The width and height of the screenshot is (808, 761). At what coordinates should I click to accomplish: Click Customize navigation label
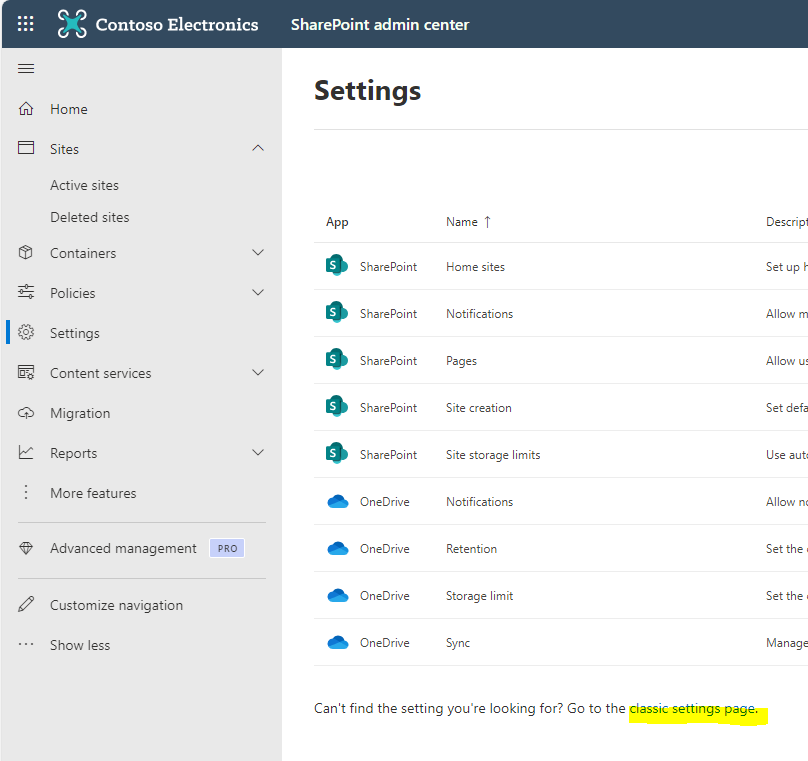click(116, 605)
